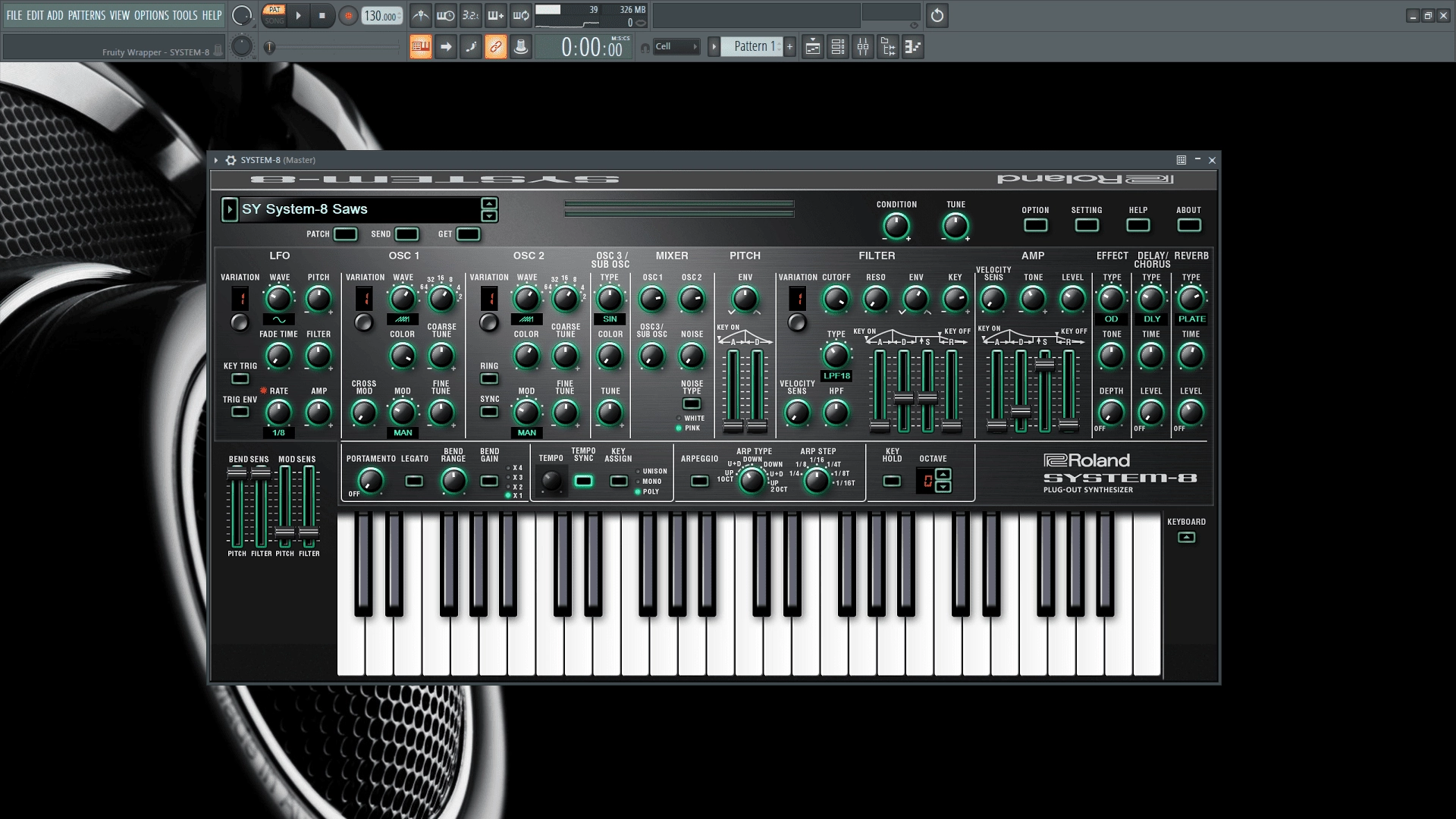
Task: Open snap Cell dropdown
Action: pyautogui.click(x=676, y=47)
